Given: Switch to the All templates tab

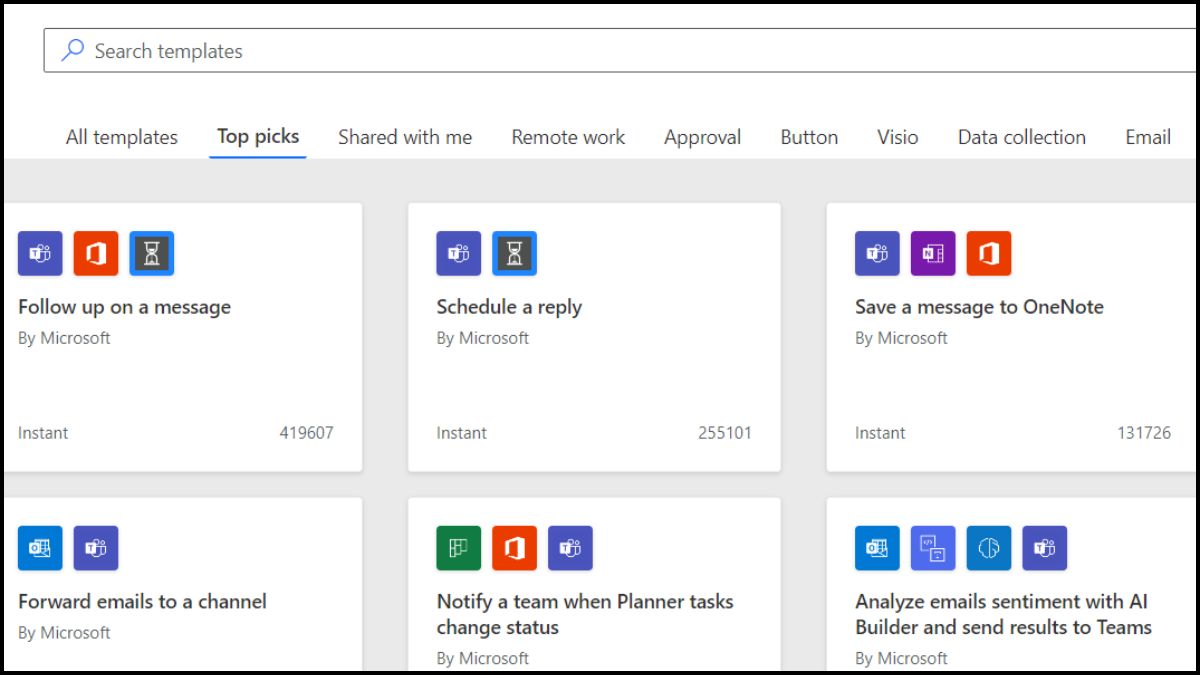Looking at the screenshot, I should [x=122, y=138].
